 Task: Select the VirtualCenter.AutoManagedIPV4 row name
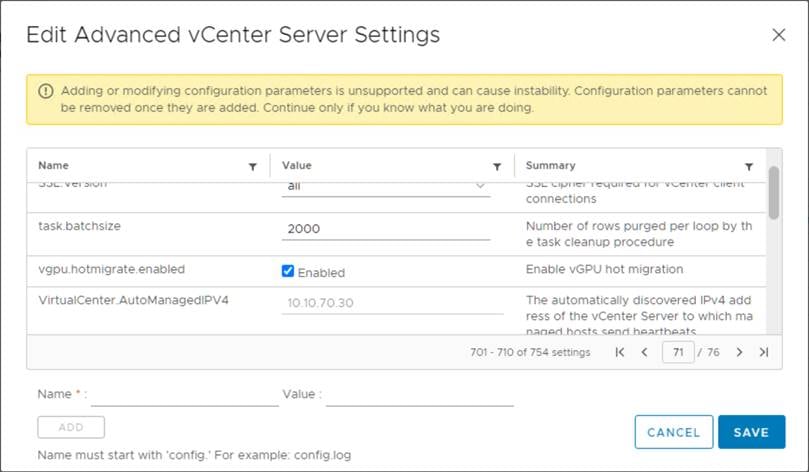[x=134, y=300]
